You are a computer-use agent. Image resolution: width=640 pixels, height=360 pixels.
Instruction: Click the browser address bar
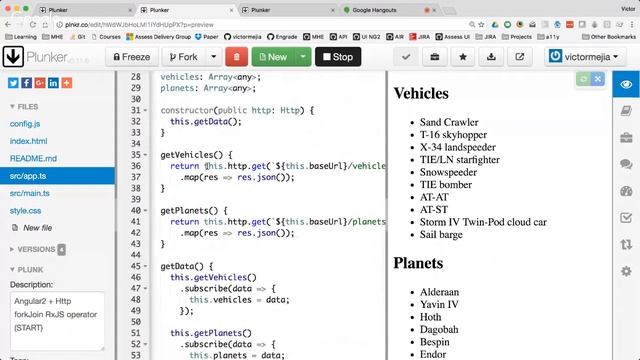(261, 24)
